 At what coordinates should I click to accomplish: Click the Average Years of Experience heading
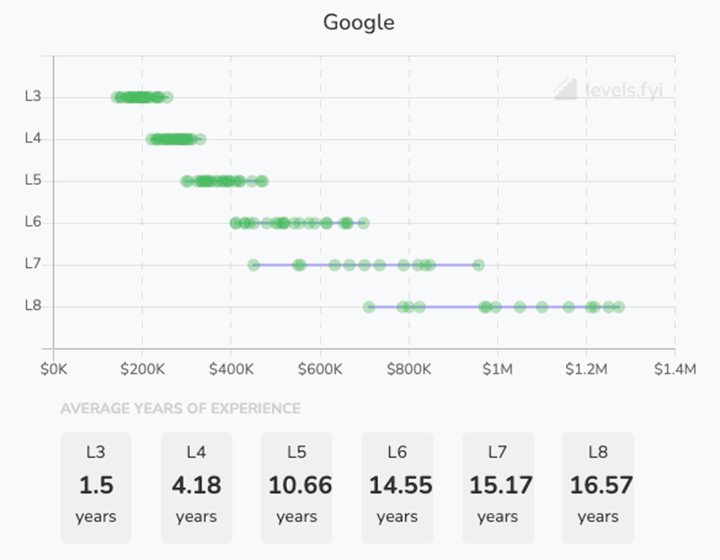click(x=180, y=408)
